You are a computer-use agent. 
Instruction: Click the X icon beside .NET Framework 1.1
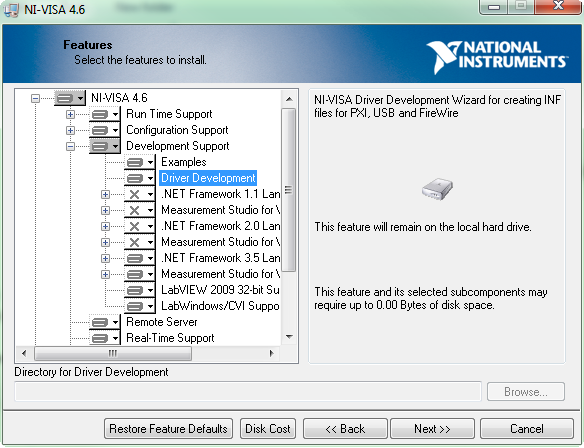(135, 194)
